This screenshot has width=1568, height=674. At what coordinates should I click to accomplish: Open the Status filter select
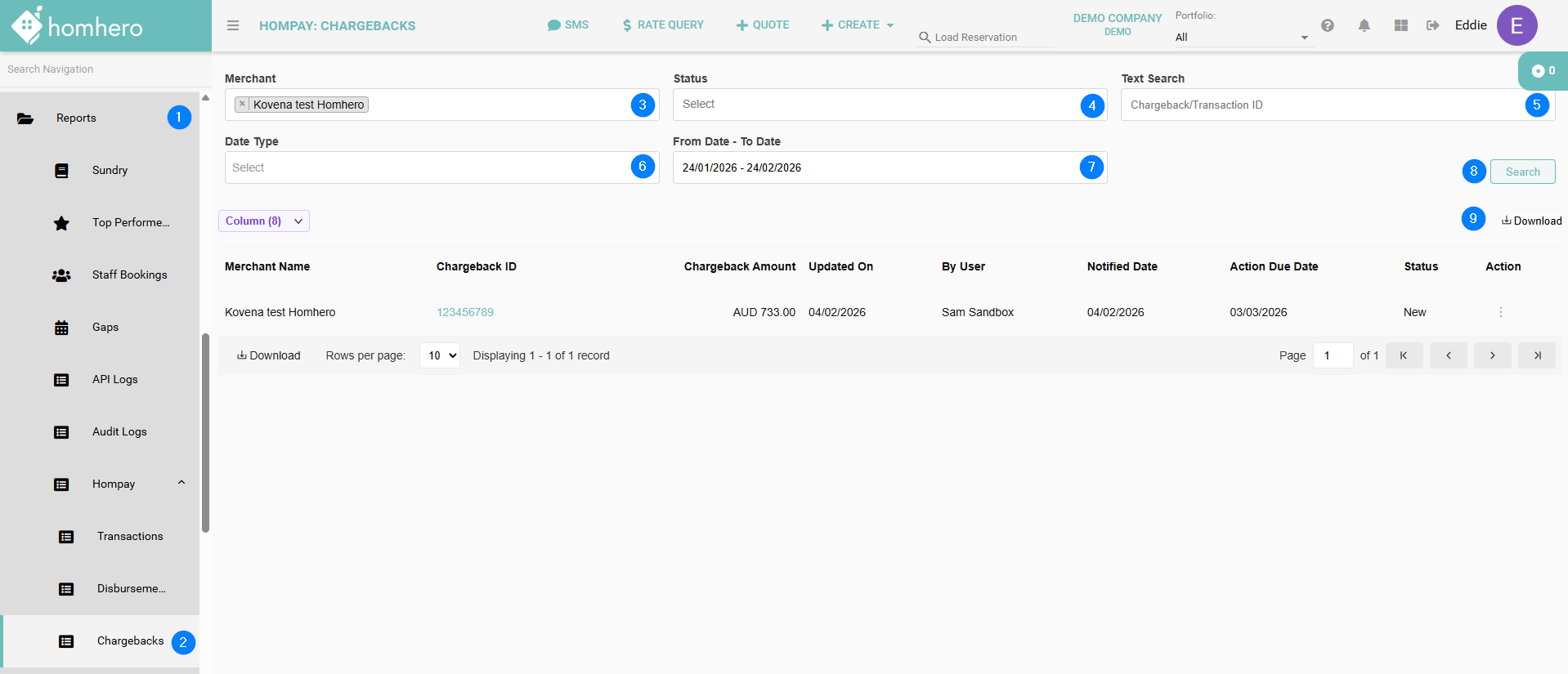(875, 105)
